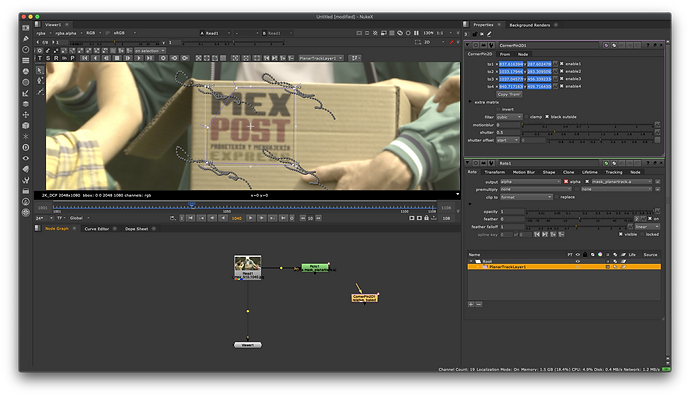Toggle enable3 checkbox
This screenshot has height=397, width=690.
pos(562,79)
